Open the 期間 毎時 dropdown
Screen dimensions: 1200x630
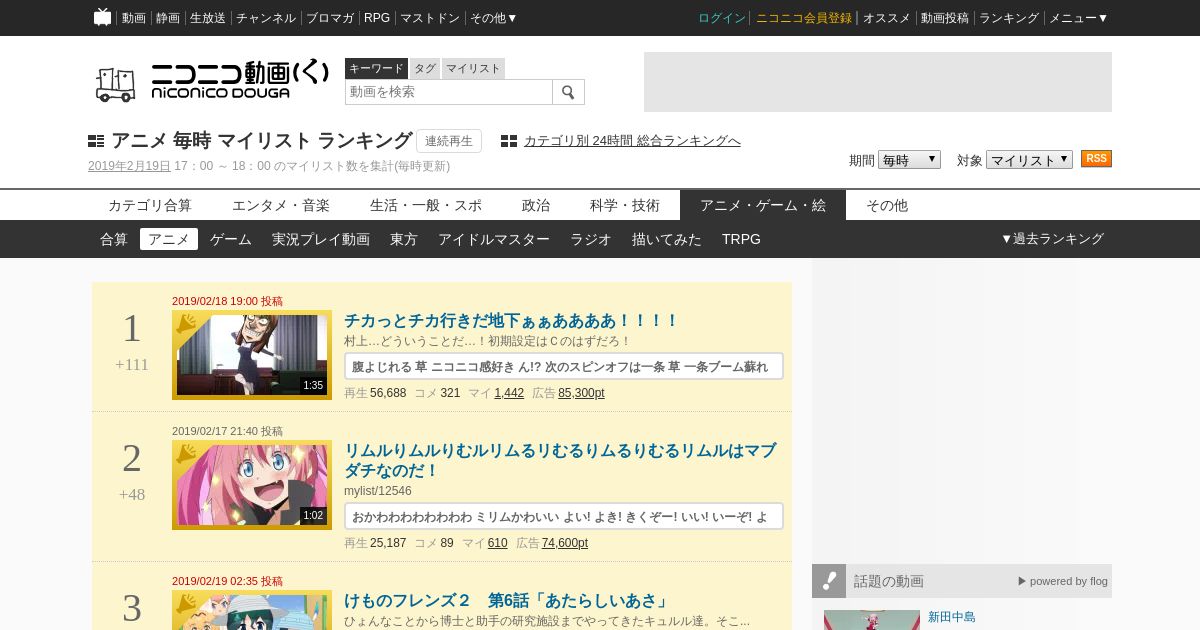[909, 160]
